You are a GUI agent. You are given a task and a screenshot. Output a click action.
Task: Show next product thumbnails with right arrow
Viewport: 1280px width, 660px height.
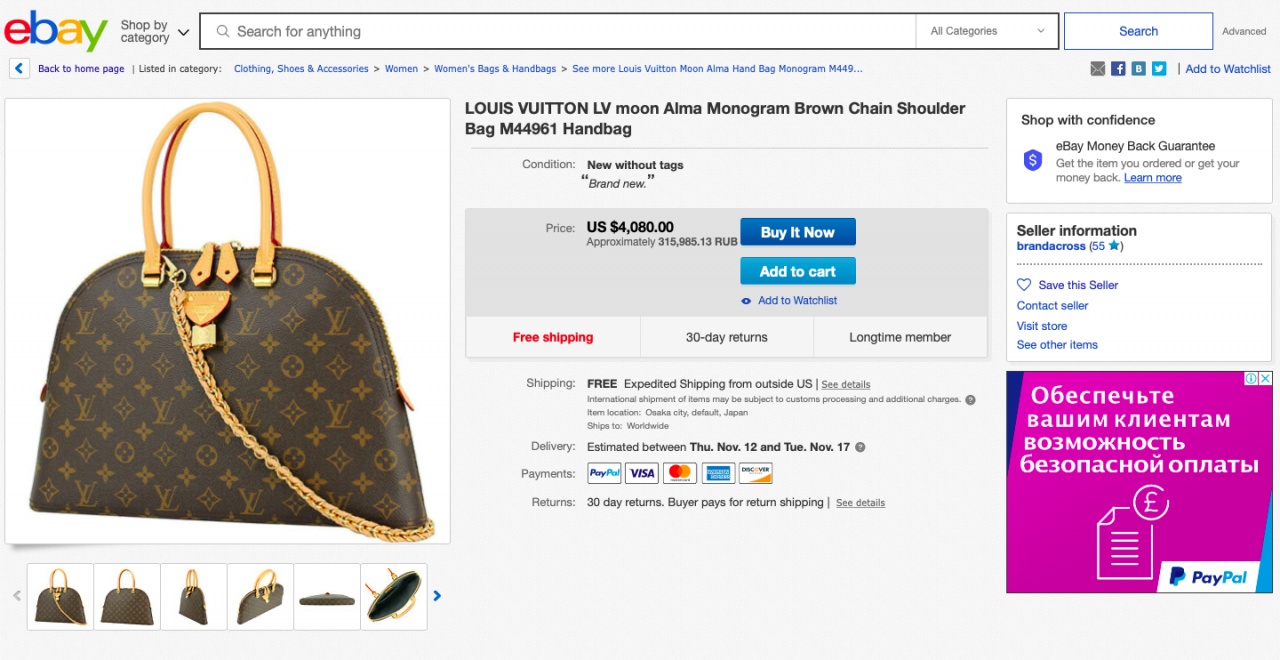437,596
